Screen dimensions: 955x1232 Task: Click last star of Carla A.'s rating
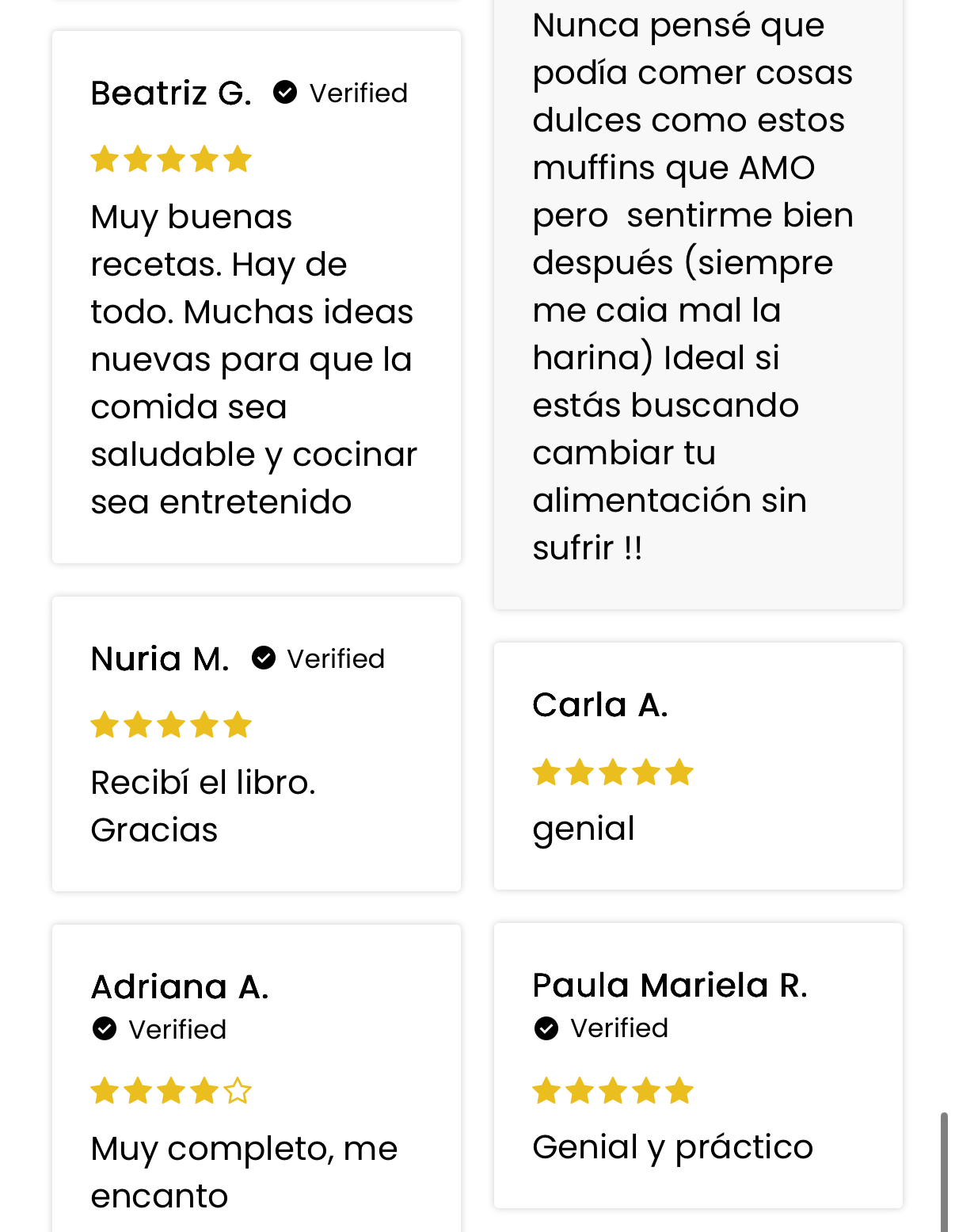tap(679, 772)
